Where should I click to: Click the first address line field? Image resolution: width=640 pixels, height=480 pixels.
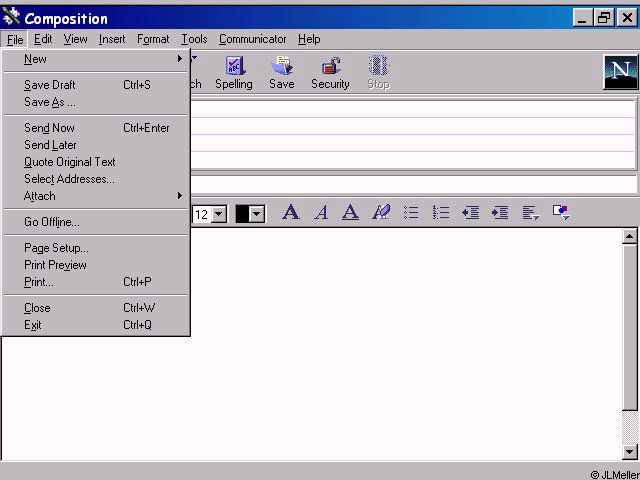coord(411,109)
